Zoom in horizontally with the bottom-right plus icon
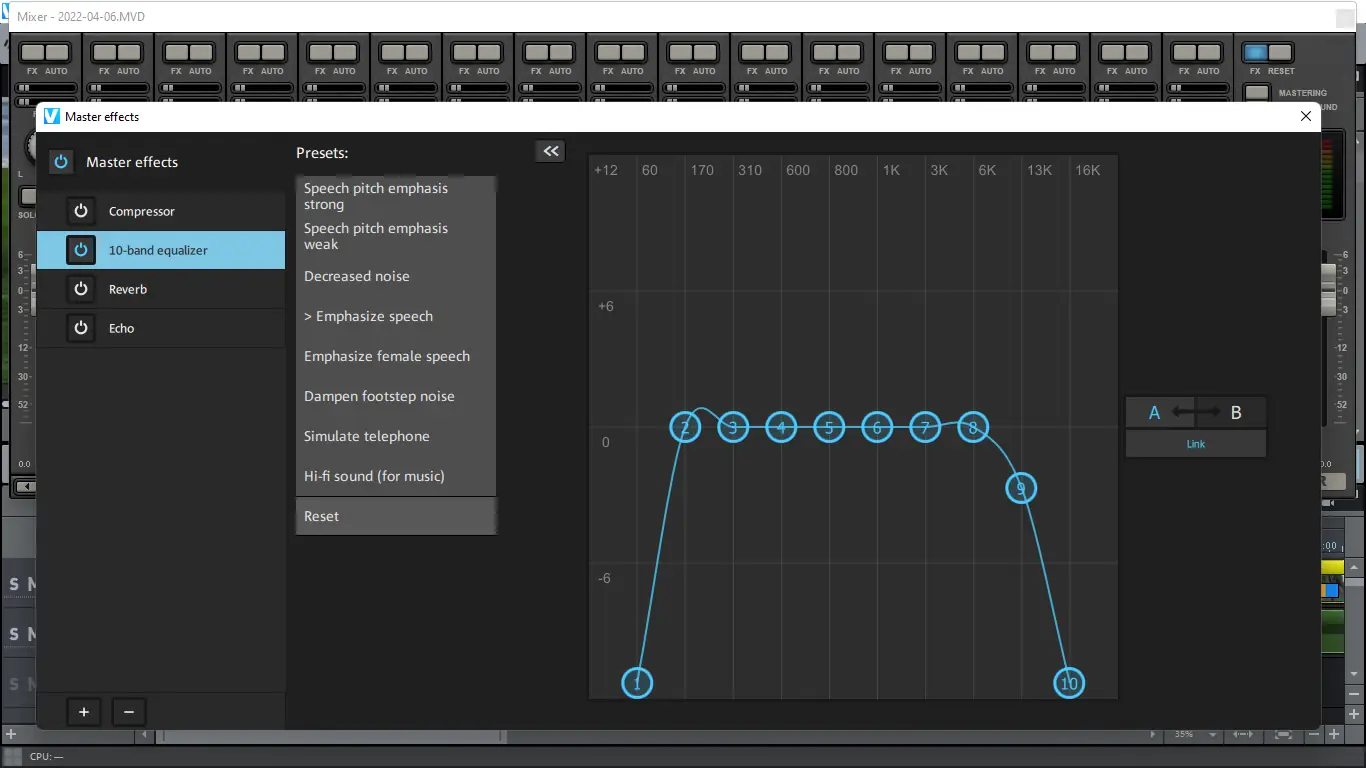 tap(1334, 735)
